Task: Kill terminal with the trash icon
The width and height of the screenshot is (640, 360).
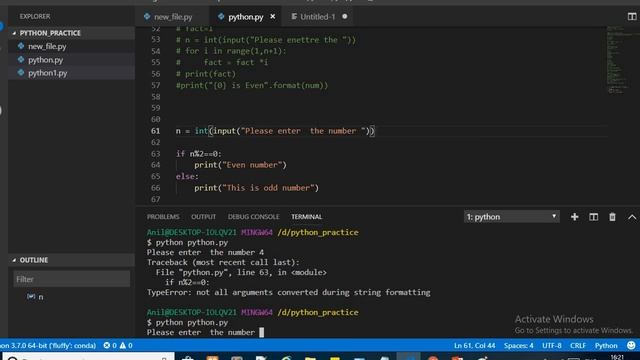Action: coord(612,217)
